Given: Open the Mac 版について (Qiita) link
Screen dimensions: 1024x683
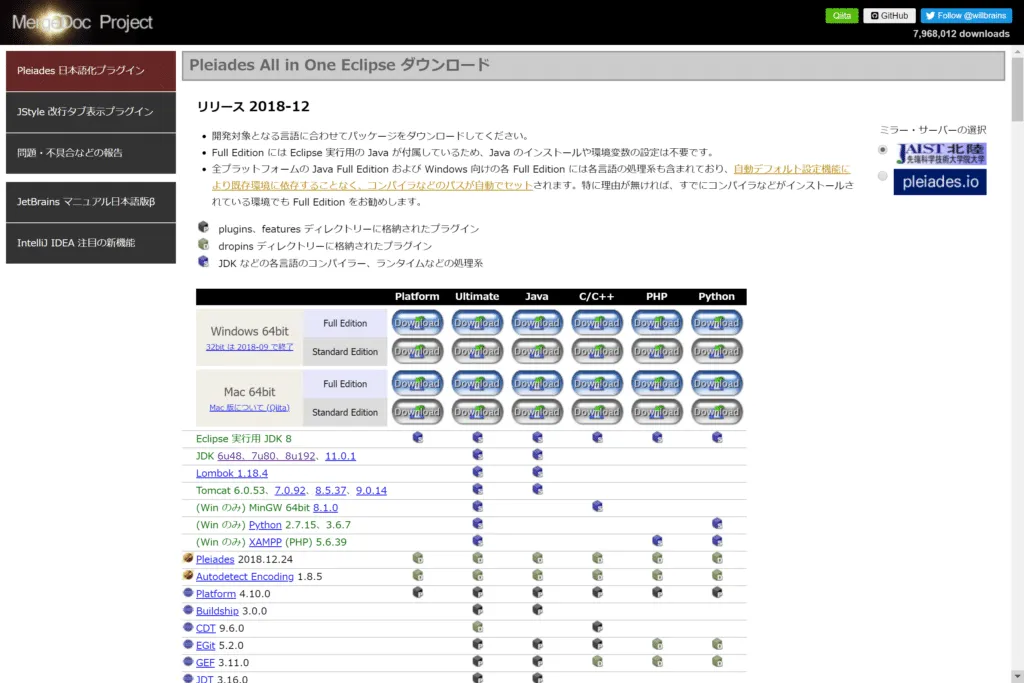Looking at the screenshot, I should [x=249, y=407].
